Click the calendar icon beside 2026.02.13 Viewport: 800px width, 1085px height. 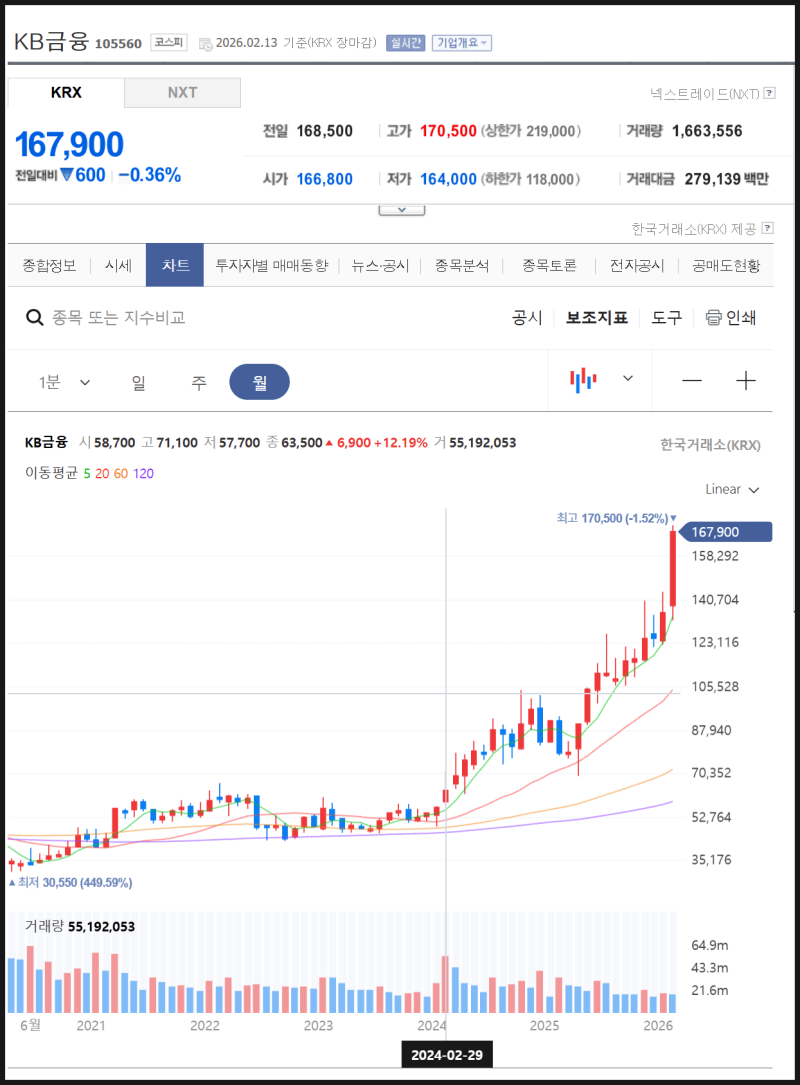pyautogui.click(x=206, y=44)
